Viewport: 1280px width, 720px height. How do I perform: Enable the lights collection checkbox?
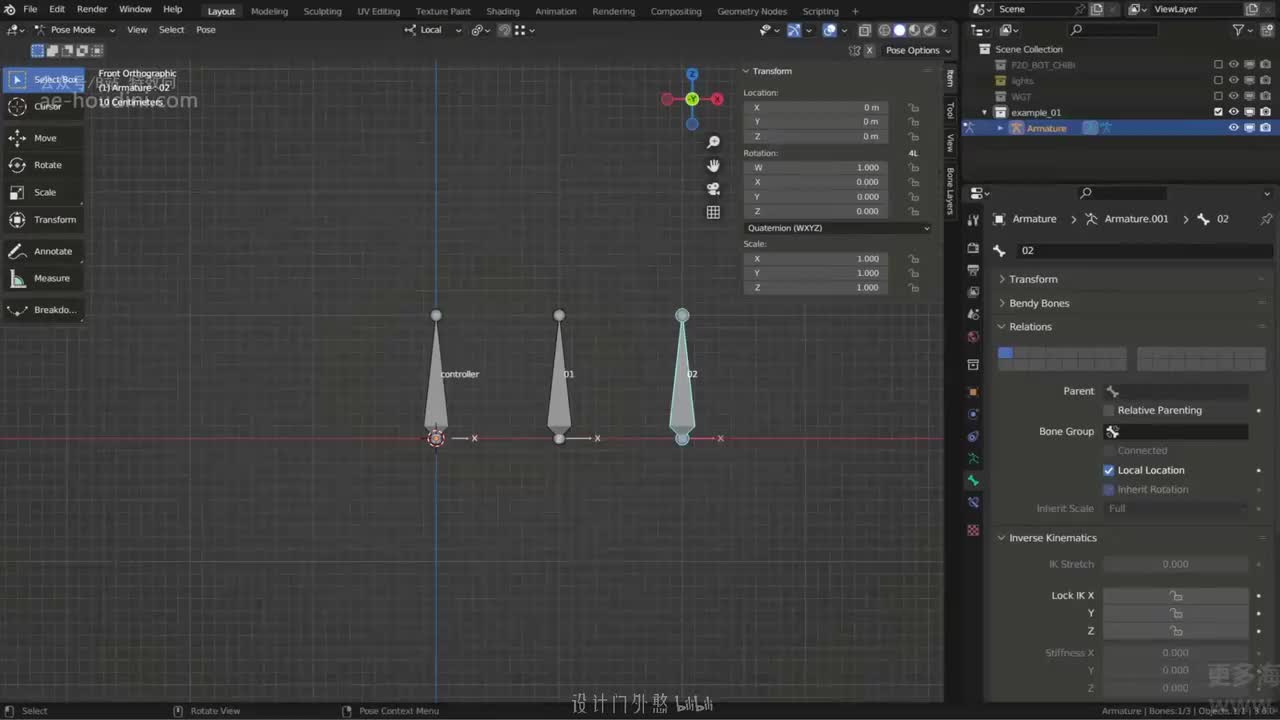(x=1218, y=81)
